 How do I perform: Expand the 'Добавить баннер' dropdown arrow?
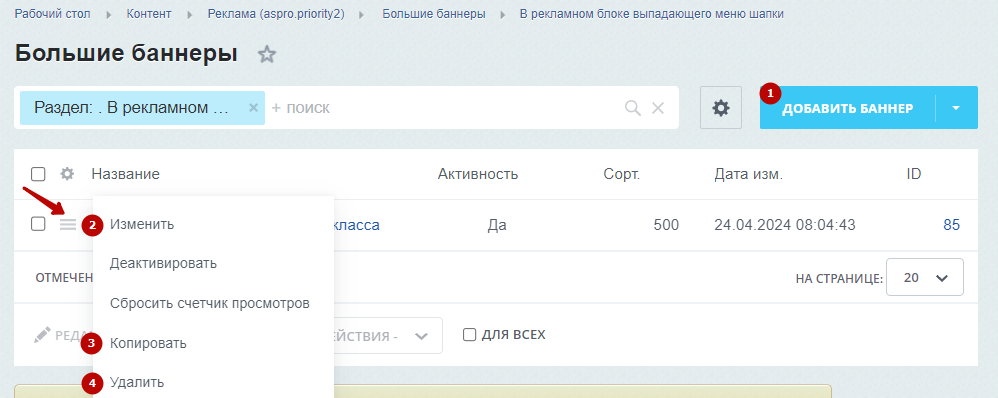[x=956, y=108]
